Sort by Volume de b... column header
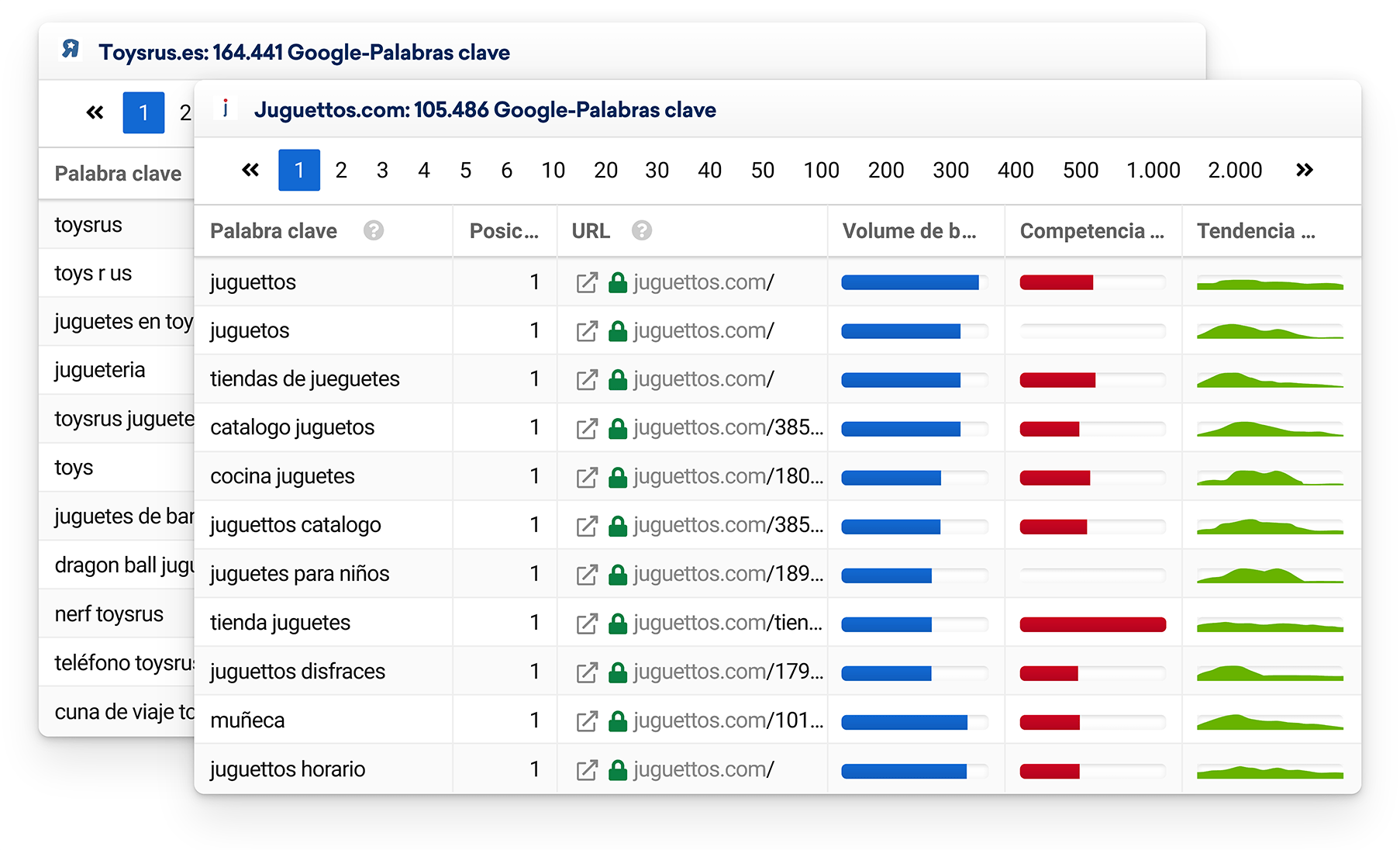The image size is (1400, 850). (909, 231)
